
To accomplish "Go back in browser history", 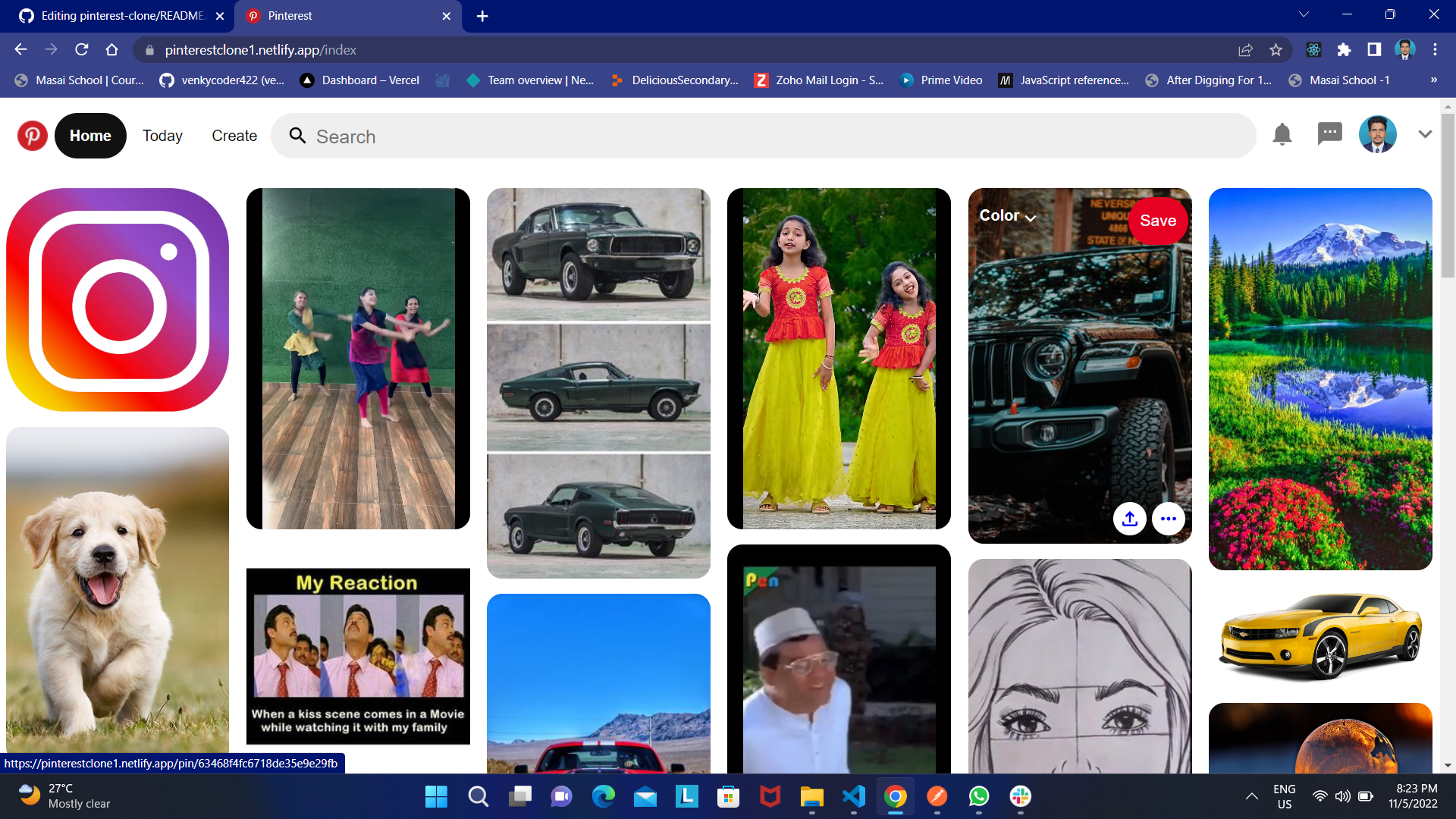I will tap(20, 49).
